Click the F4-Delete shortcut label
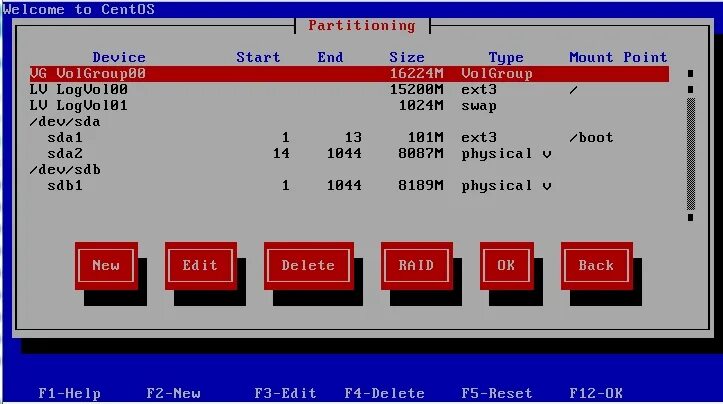 [385, 393]
